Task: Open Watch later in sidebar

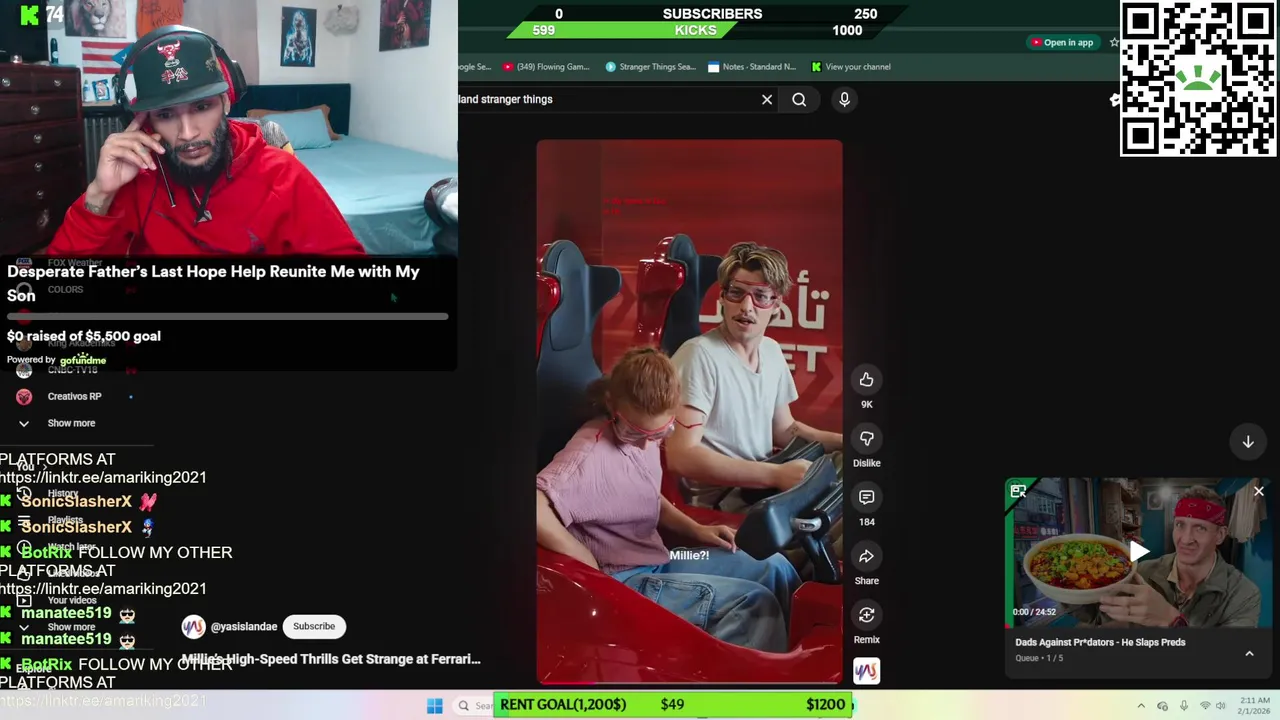Action: click(72, 547)
